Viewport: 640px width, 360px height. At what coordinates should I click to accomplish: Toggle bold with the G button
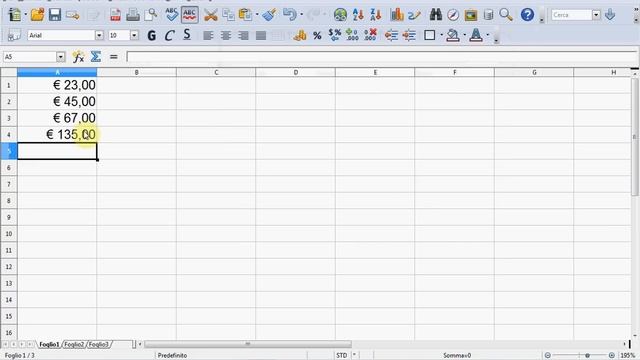pyautogui.click(x=151, y=36)
